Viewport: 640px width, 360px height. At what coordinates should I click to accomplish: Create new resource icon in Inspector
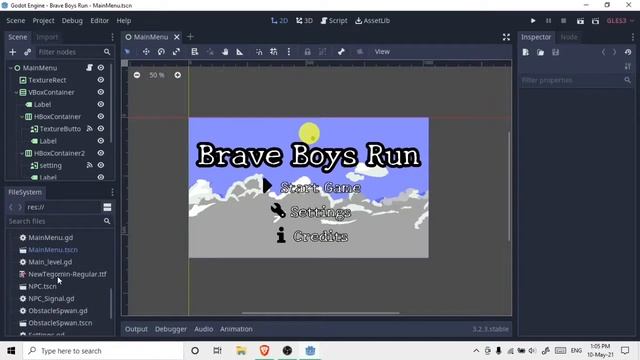526,52
